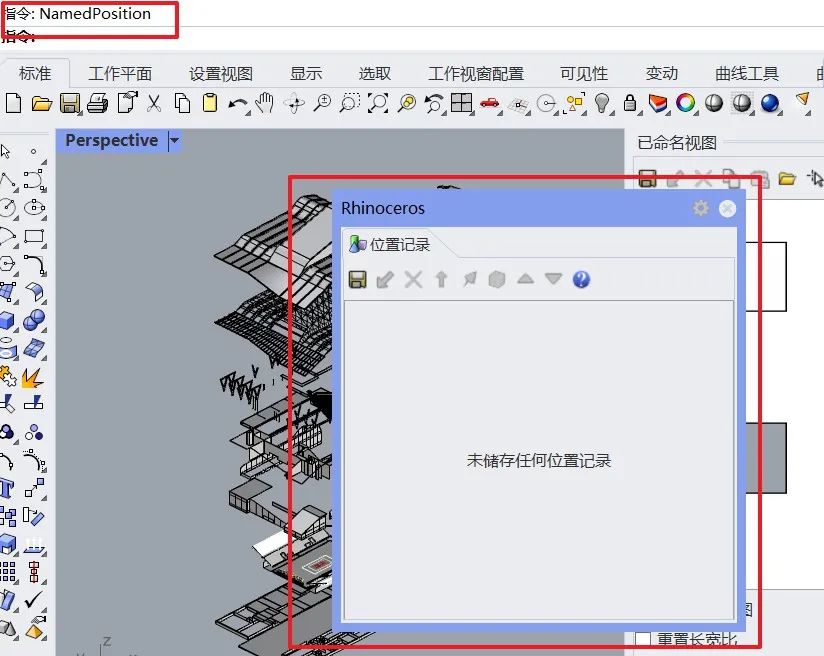Close the Rhinoceros dialog
This screenshot has width=824, height=656.
coord(727,209)
